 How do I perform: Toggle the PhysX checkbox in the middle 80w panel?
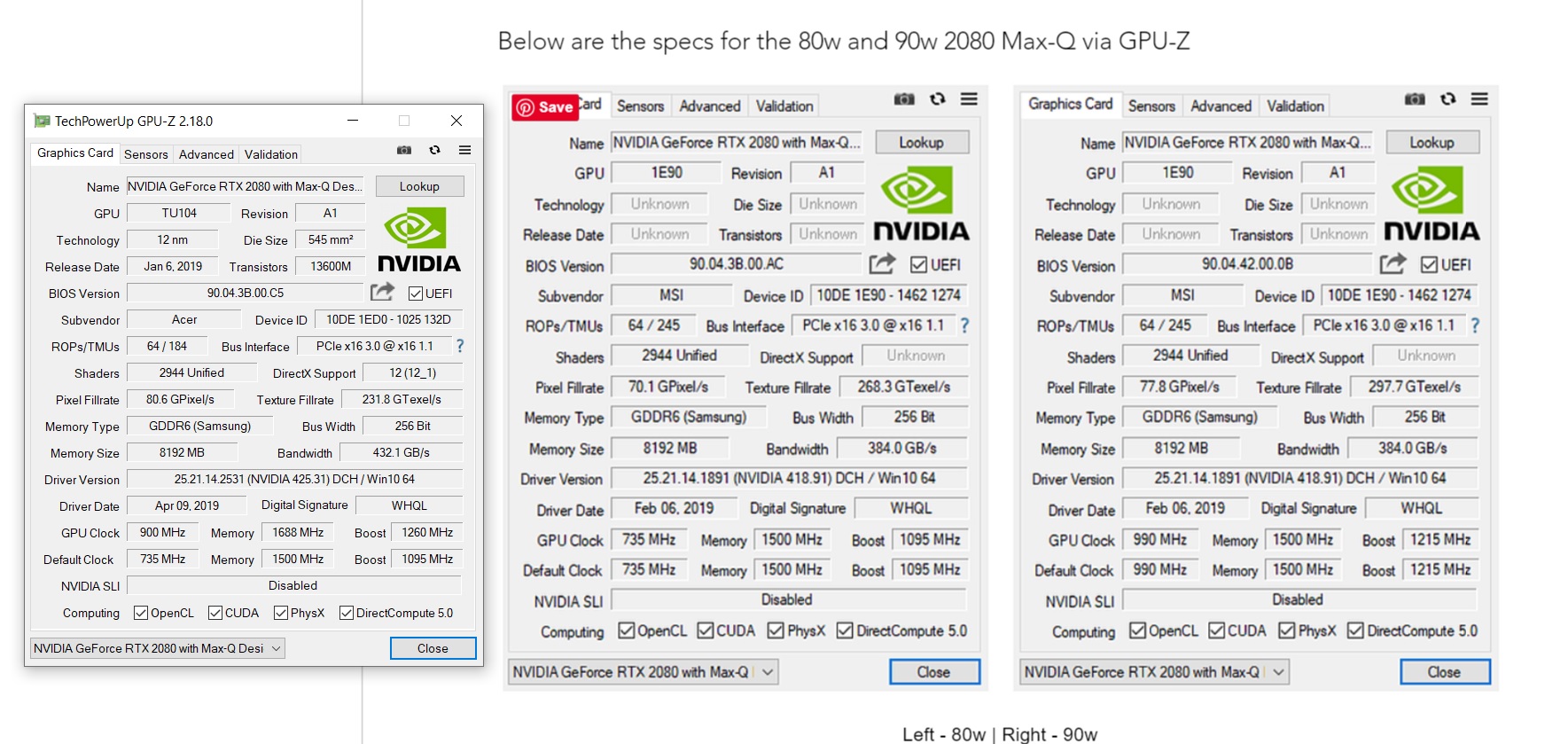click(776, 630)
